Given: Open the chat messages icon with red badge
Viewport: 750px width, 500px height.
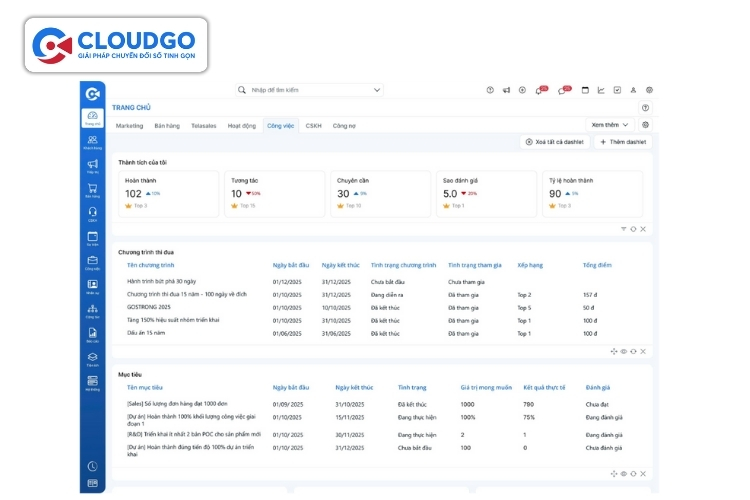Looking at the screenshot, I should [x=563, y=90].
